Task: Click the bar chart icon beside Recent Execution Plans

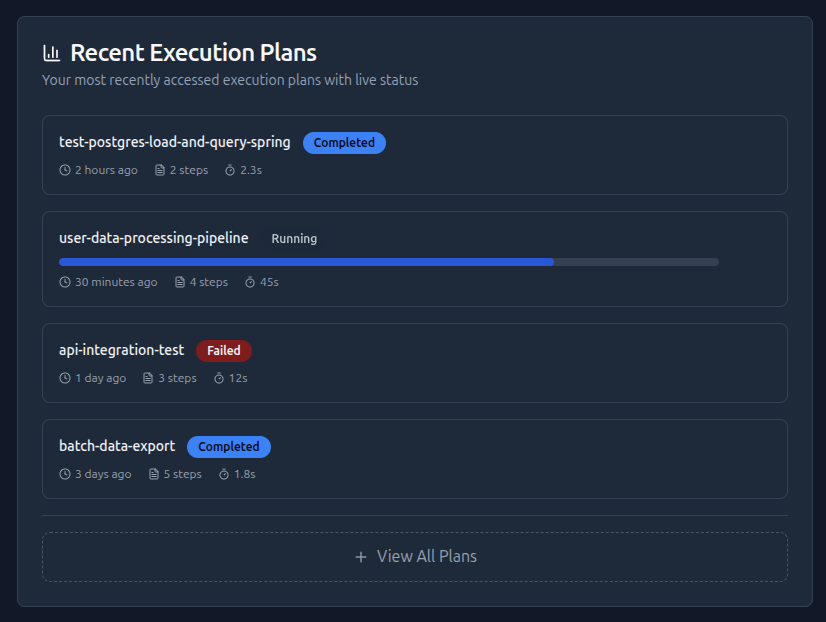Action: pos(51,53)
